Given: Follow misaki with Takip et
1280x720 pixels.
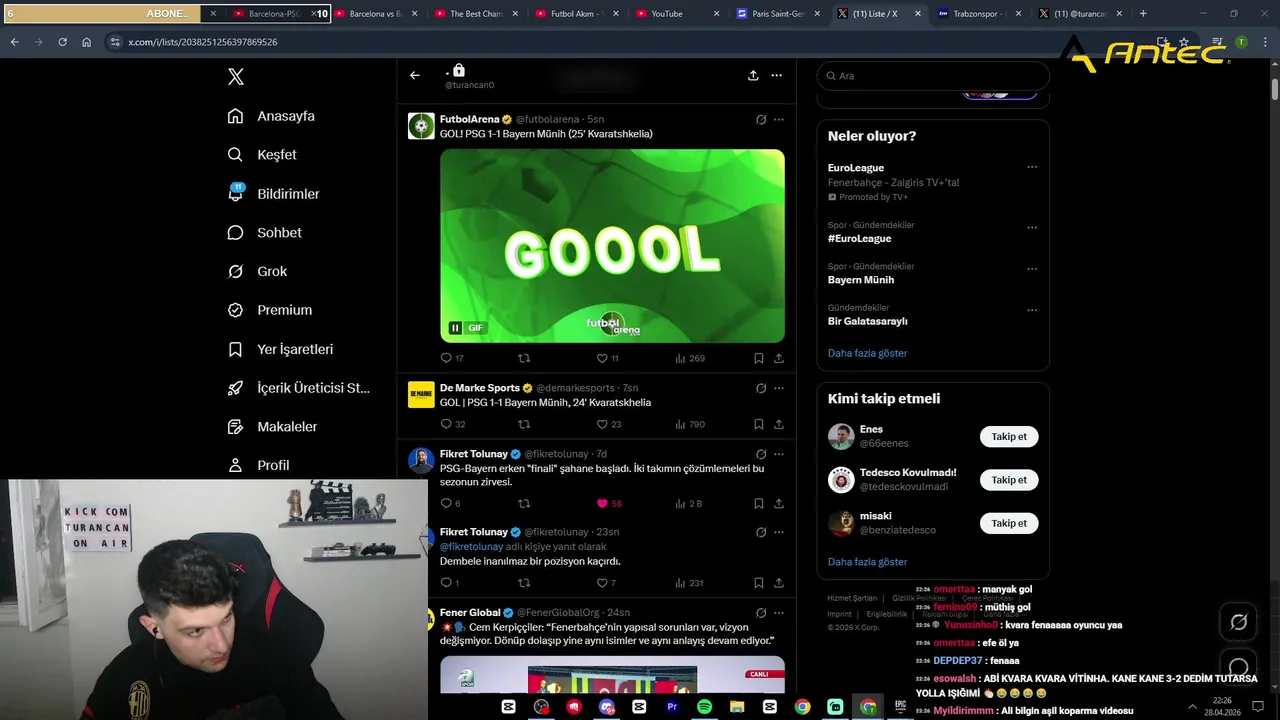Looking at the screenshot, I should [x=1009, y=523].
